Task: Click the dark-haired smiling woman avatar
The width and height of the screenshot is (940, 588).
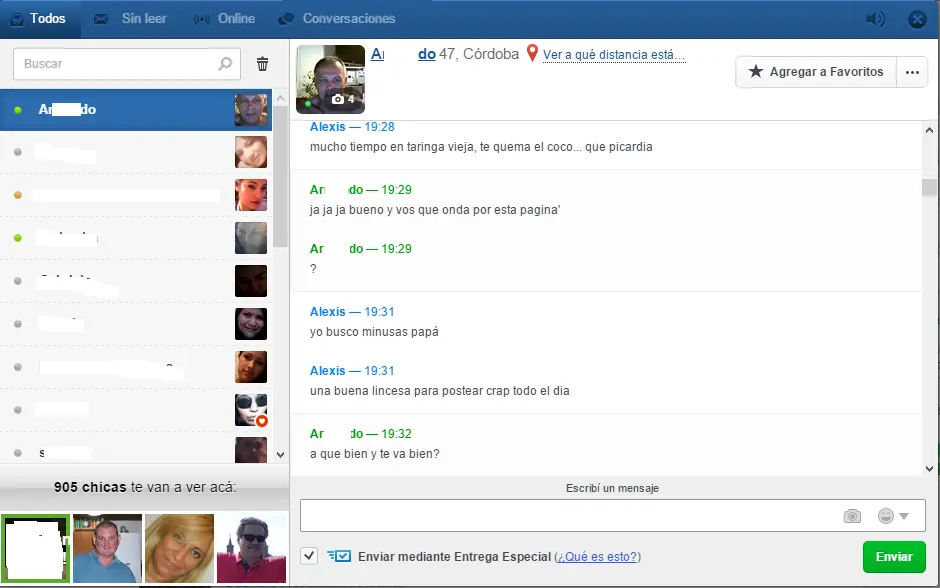Action: (251, 324)
